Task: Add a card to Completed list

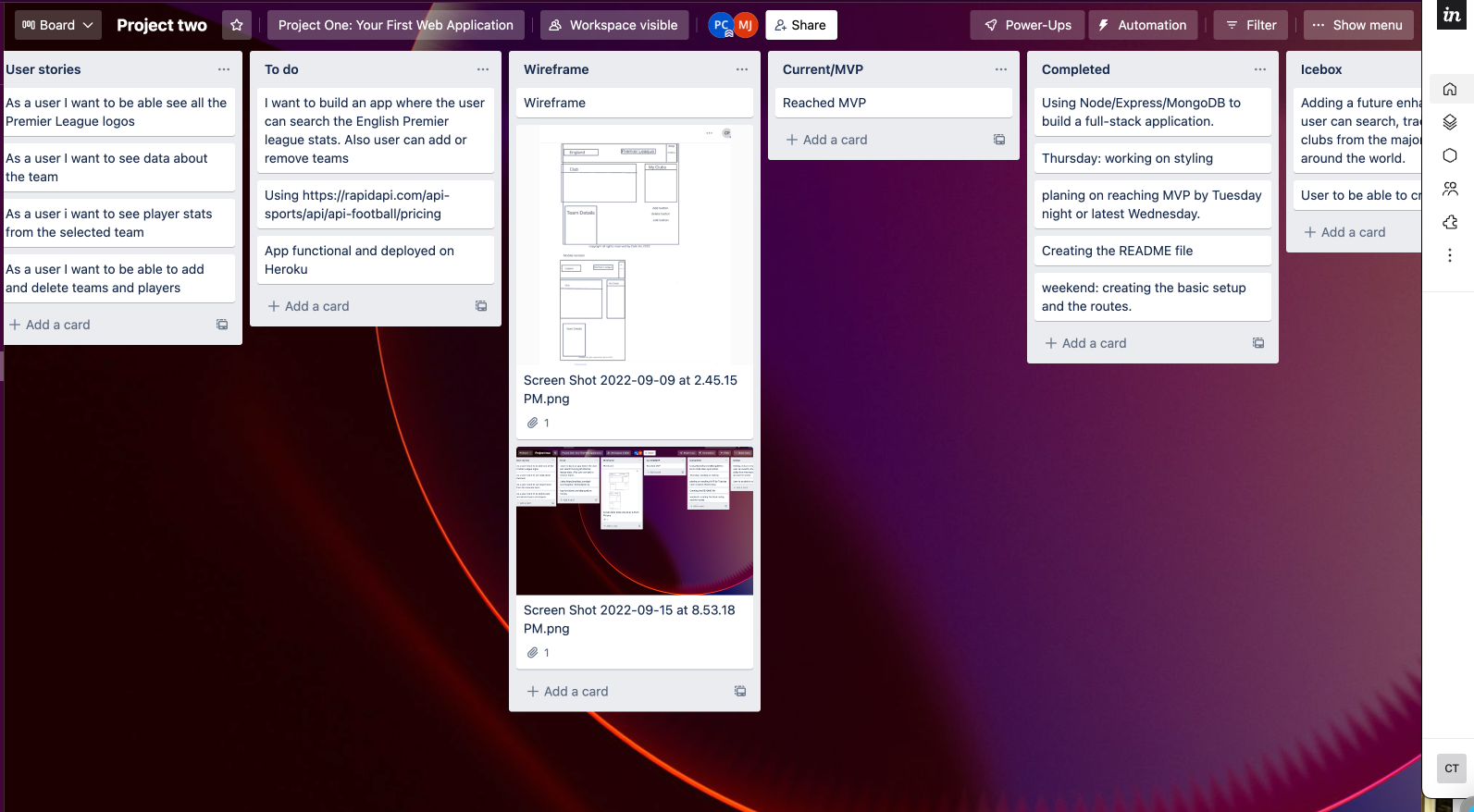Action: click(1086, 343)
